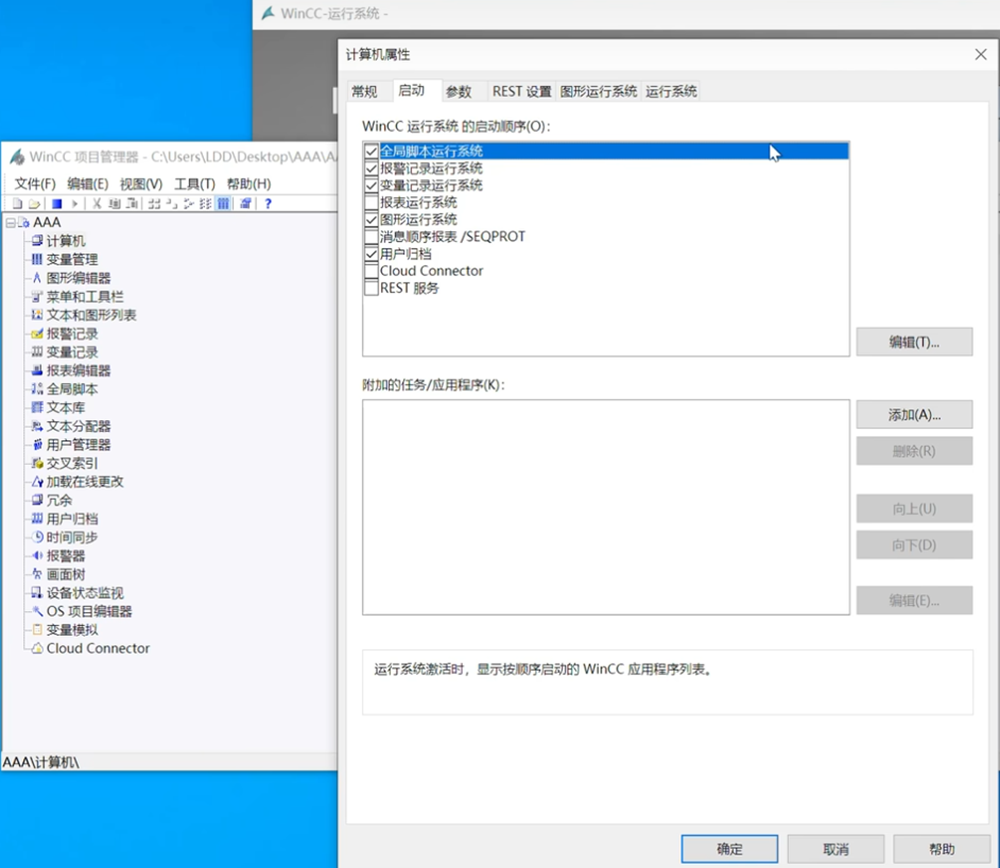1000x868 pixels.
Task: Open the 参数 tab
Action: point(458,91)
